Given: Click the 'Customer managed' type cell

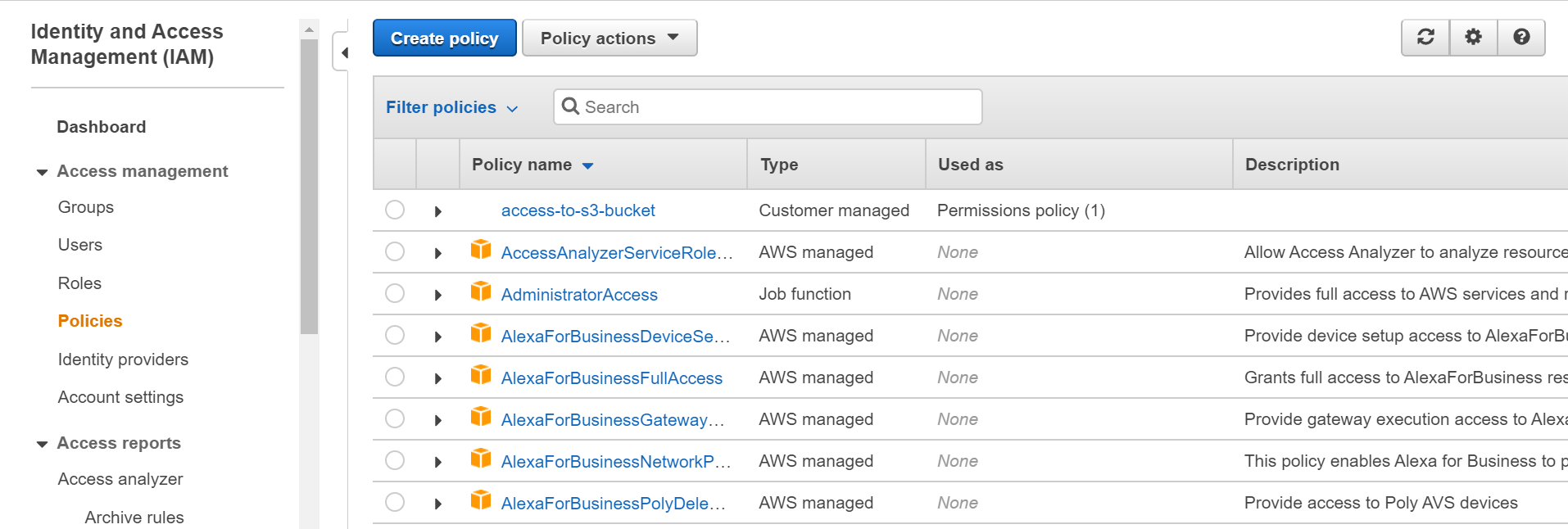Looking at the screenshot, I should (x=834, y=210).
